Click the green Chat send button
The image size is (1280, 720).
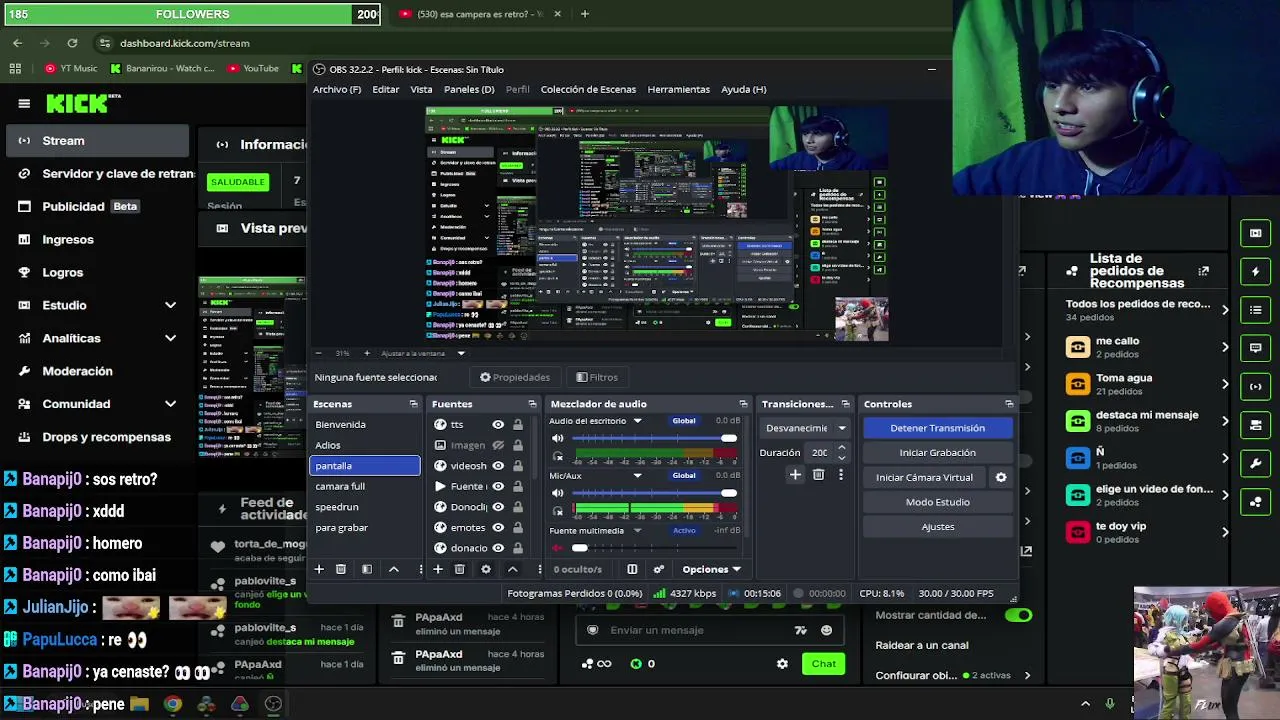[x=823, y=663]
